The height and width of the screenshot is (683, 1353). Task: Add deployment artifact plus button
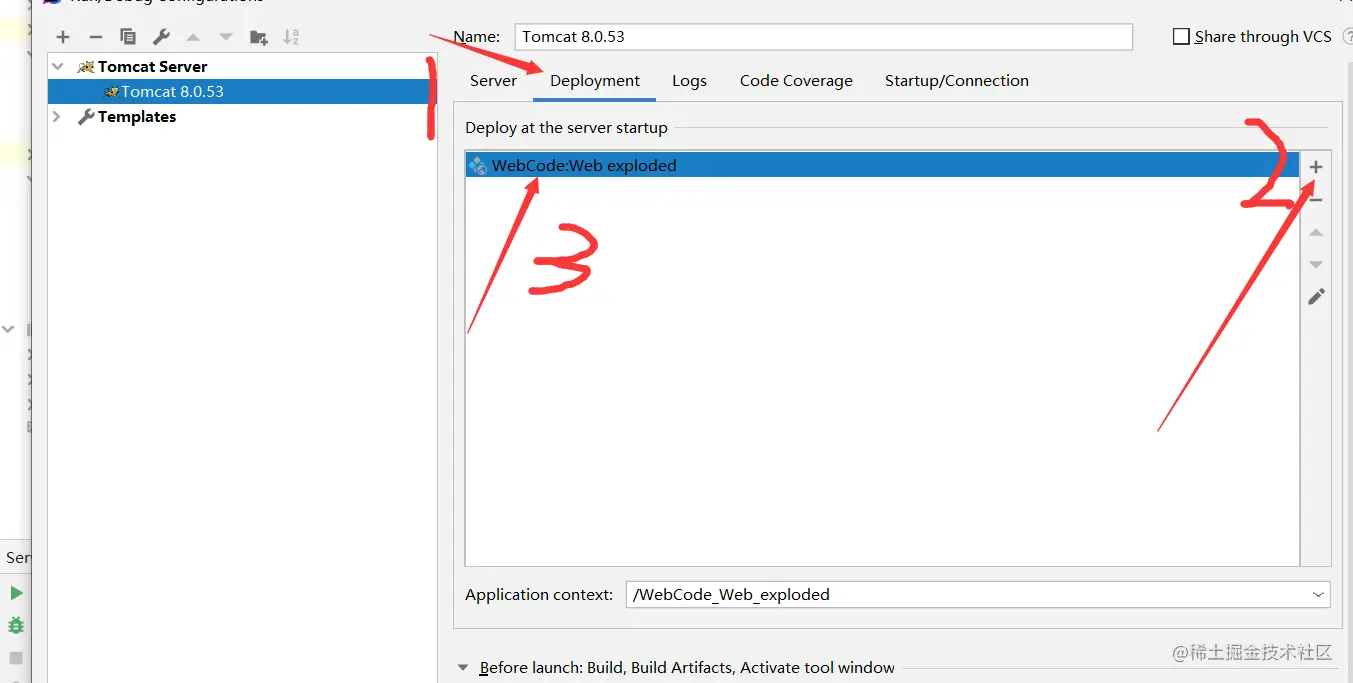coord(1316,167)
